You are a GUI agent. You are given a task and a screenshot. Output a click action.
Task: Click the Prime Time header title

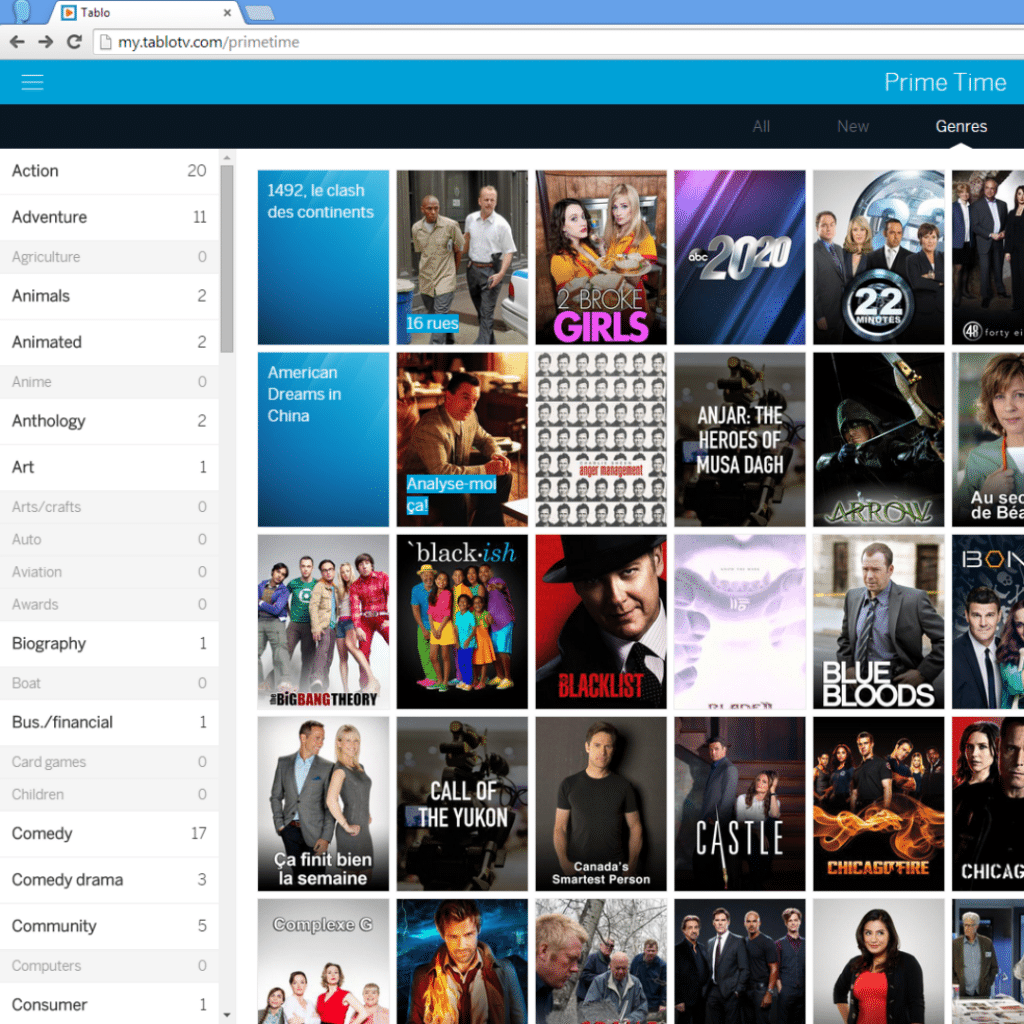(945, 82)
